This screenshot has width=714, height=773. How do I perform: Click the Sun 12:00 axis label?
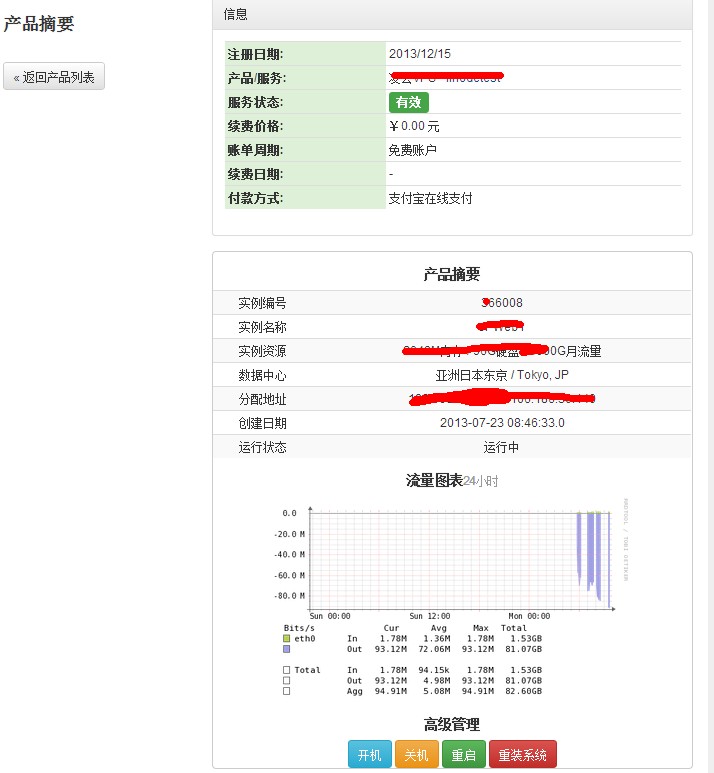coord(430,616)
